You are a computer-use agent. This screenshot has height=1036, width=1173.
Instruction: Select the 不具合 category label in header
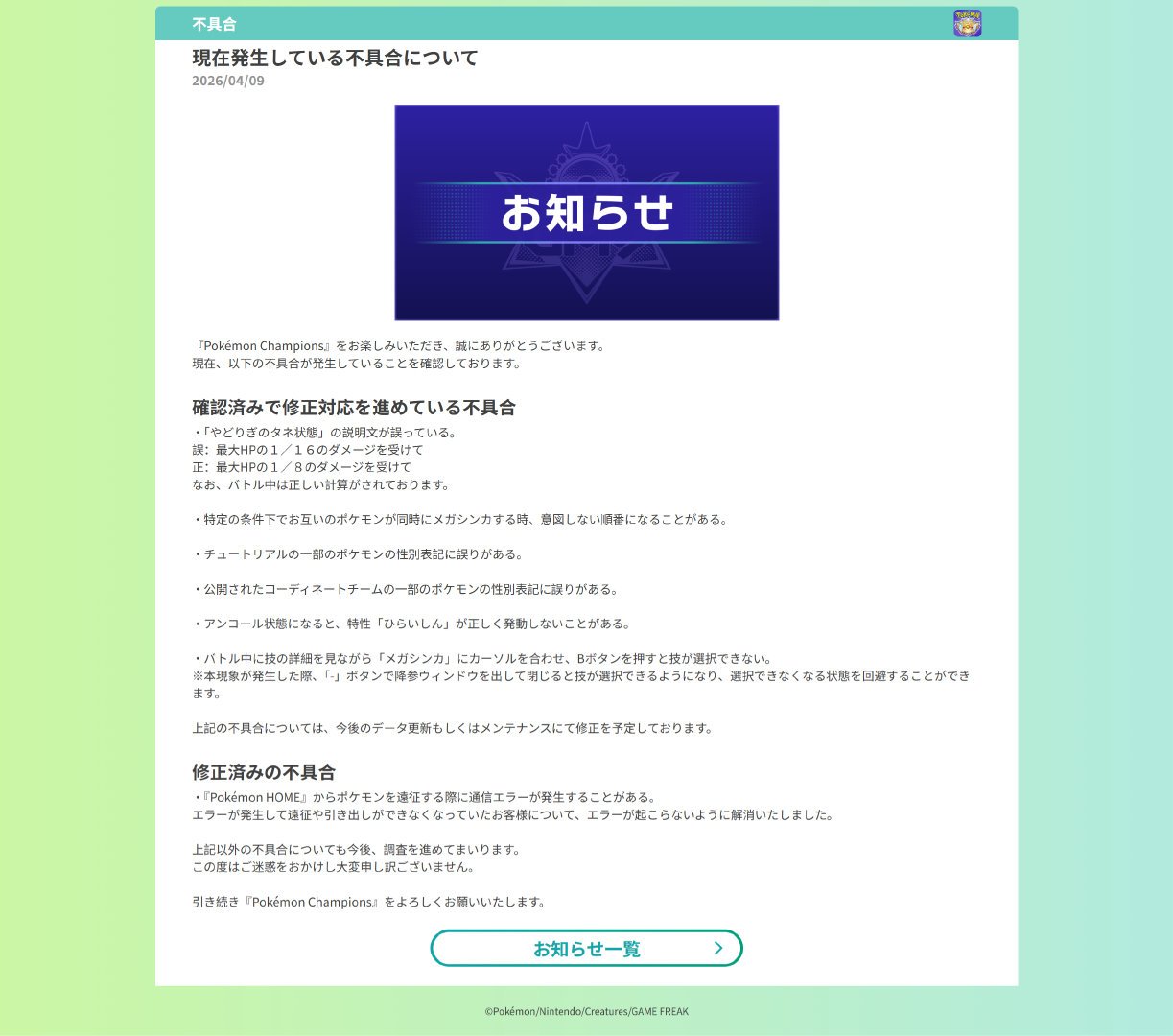coord(214,24)
